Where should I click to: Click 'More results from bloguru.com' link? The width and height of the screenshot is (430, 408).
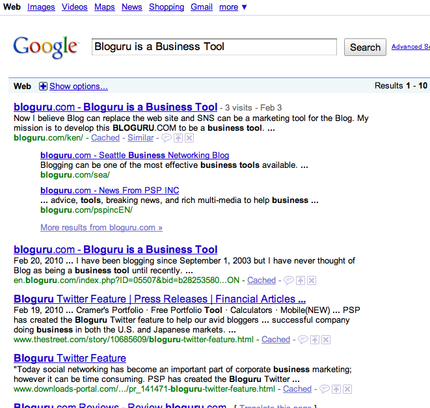pyautogui.click(x=101, y=228)
